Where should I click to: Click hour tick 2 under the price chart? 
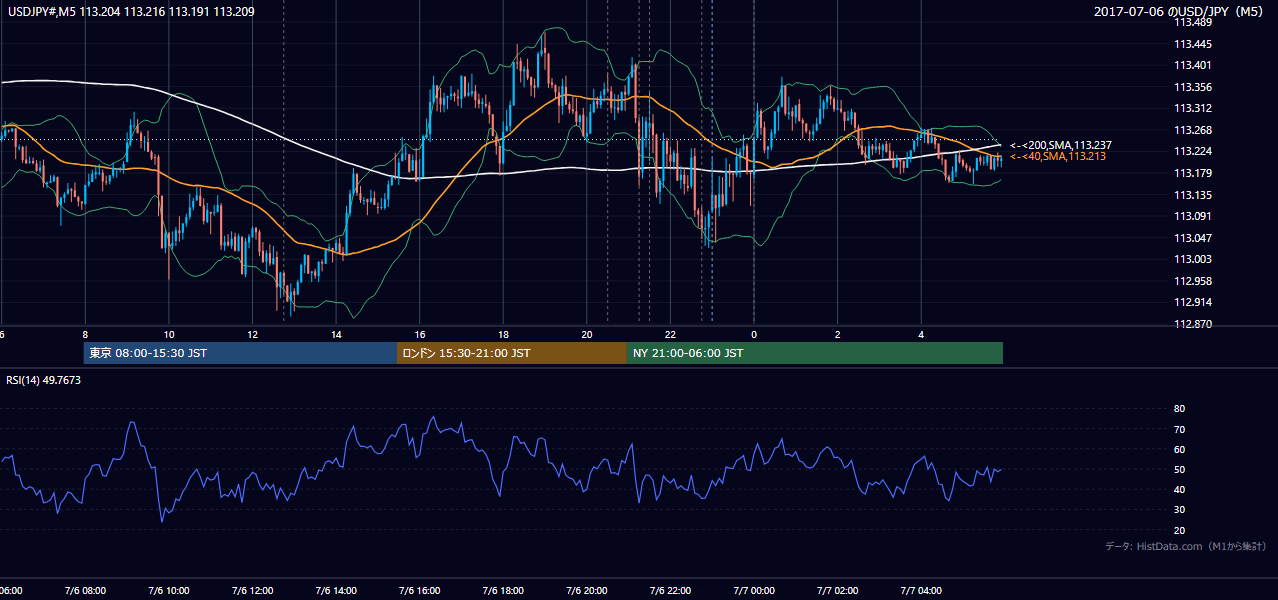click(838, 335)
